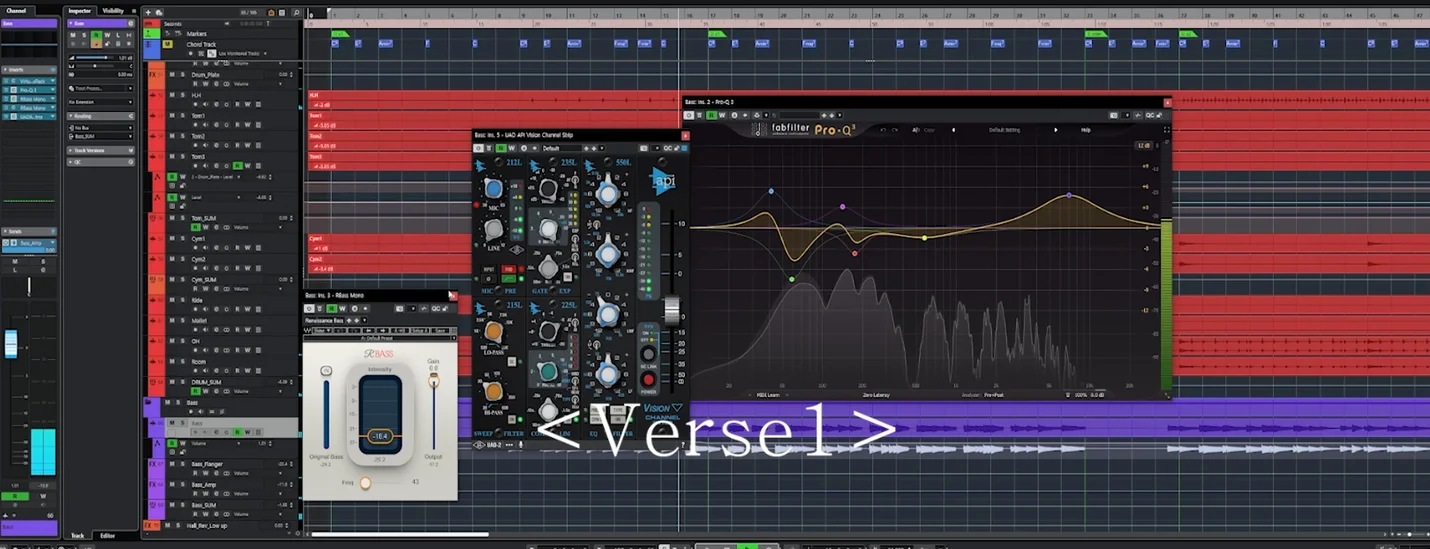This screenshot has width=1430, height=549.
Task: Click the RBass In button
Action: (326, 371)
